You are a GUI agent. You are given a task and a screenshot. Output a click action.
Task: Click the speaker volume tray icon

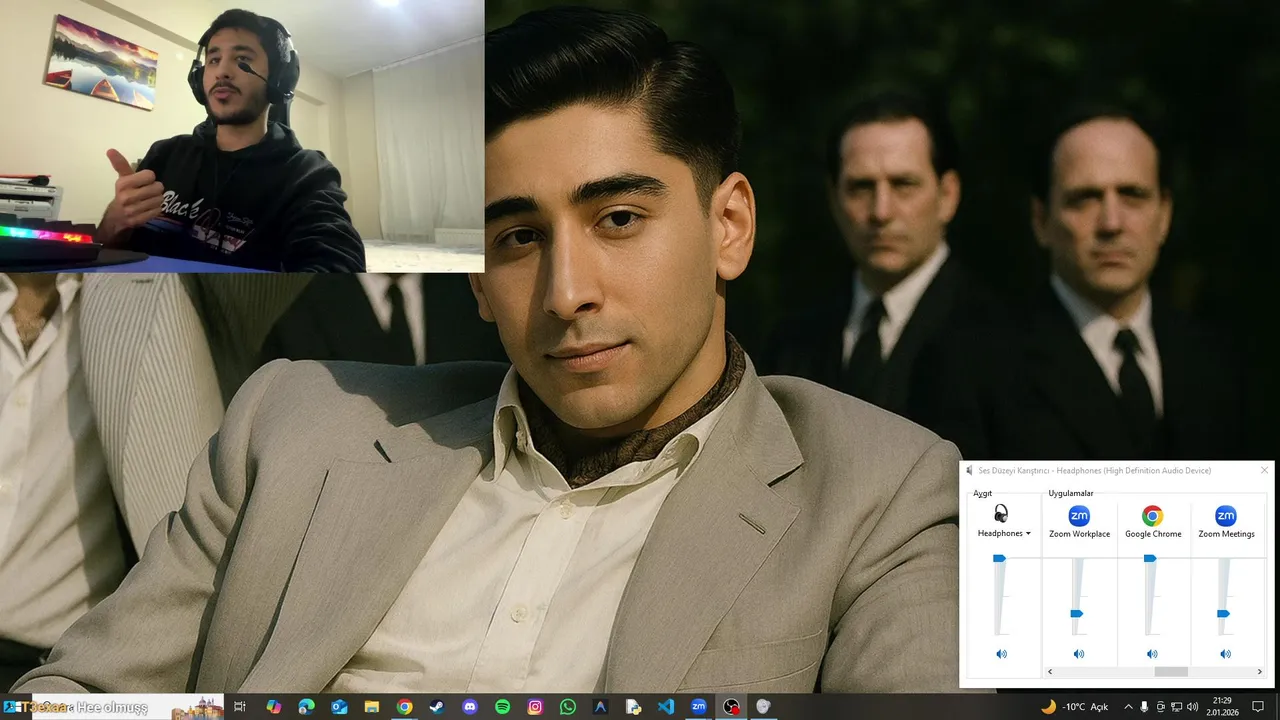[x=1193, y=707]
